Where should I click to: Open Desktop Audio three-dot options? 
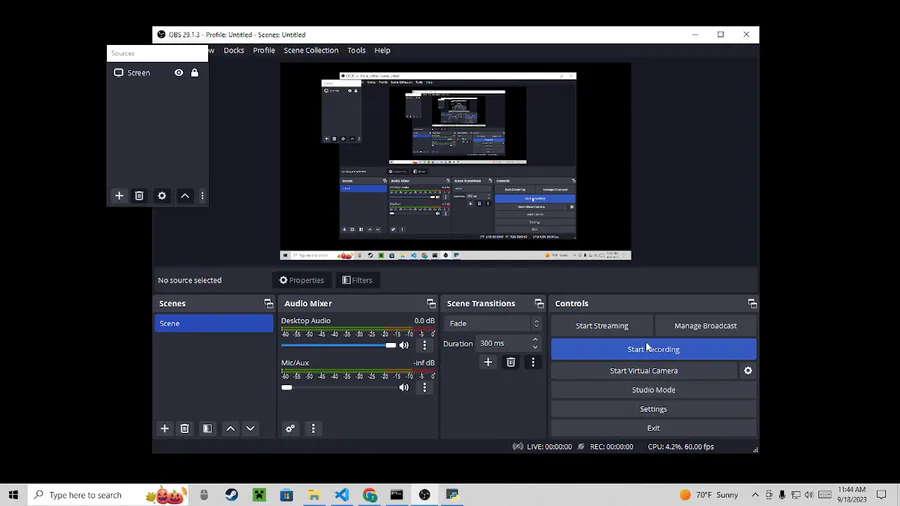[425, 345]
